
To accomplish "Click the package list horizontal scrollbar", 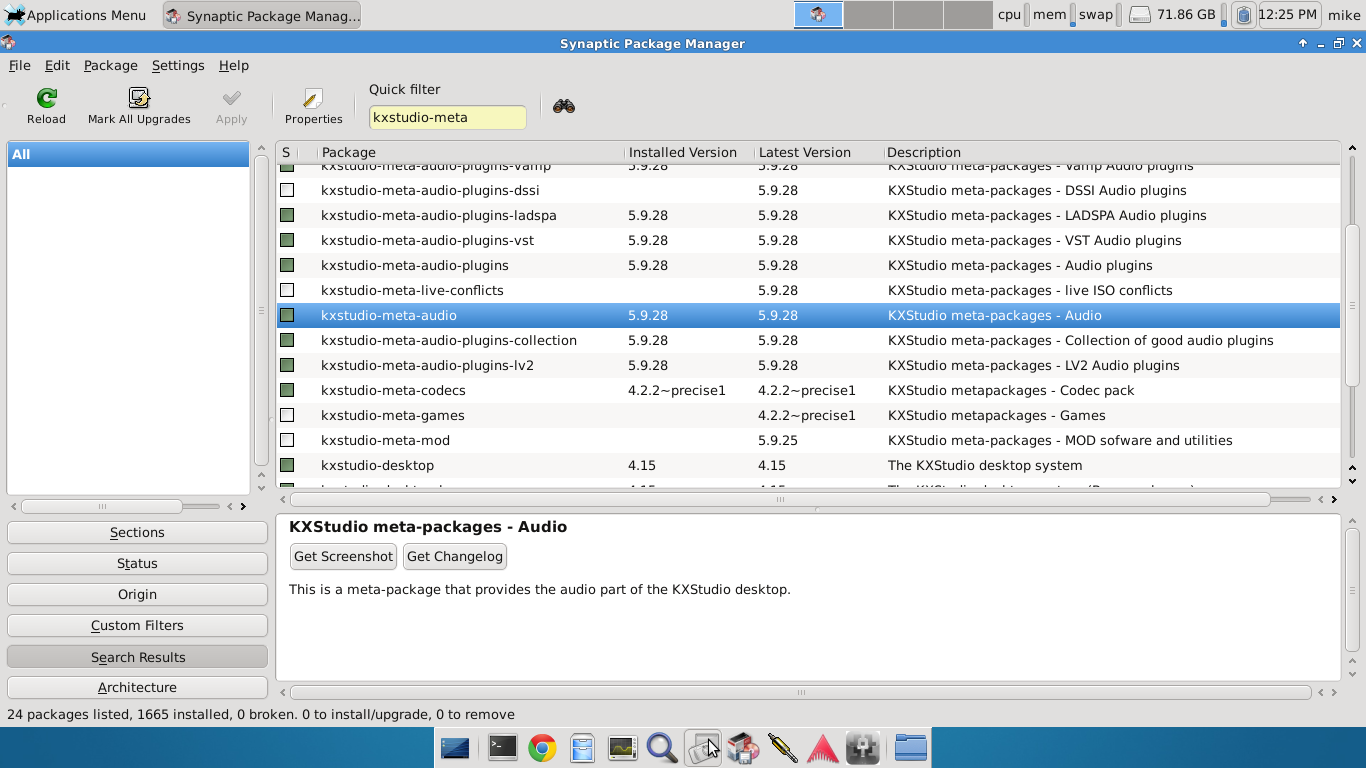I will click(x=780, y=499).
